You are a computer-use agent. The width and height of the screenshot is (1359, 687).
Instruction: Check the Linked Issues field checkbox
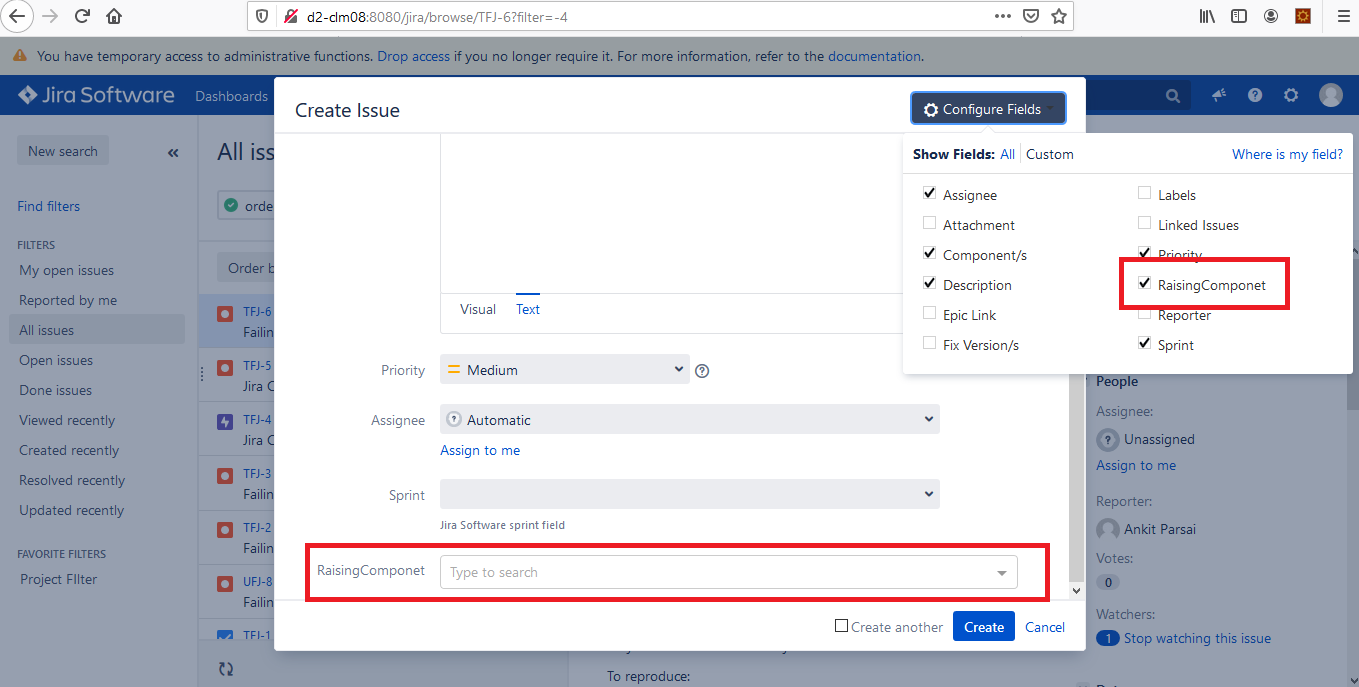[1145, 224]
